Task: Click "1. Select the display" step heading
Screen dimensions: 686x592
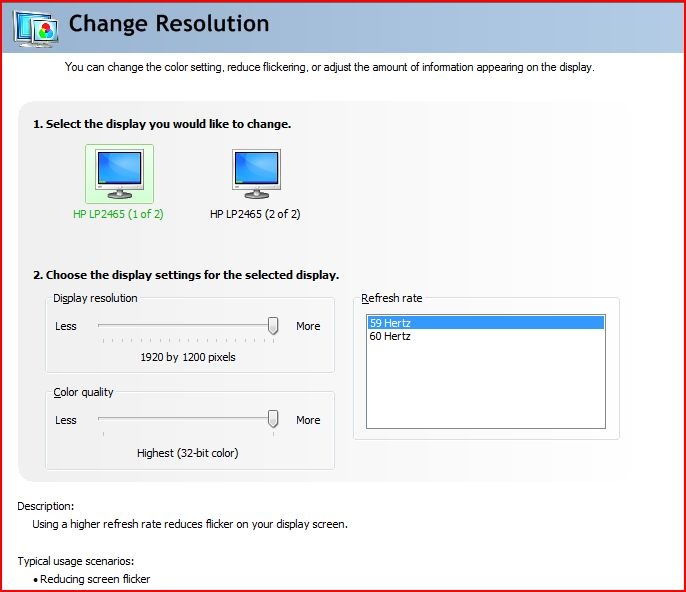Action: [162, 124]
